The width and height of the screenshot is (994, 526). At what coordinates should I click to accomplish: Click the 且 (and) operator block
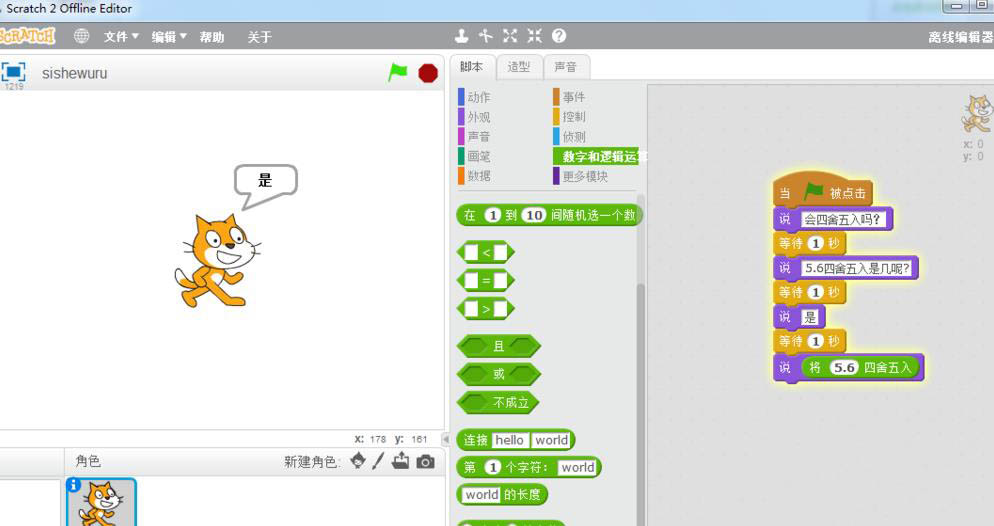click(498, 346)
